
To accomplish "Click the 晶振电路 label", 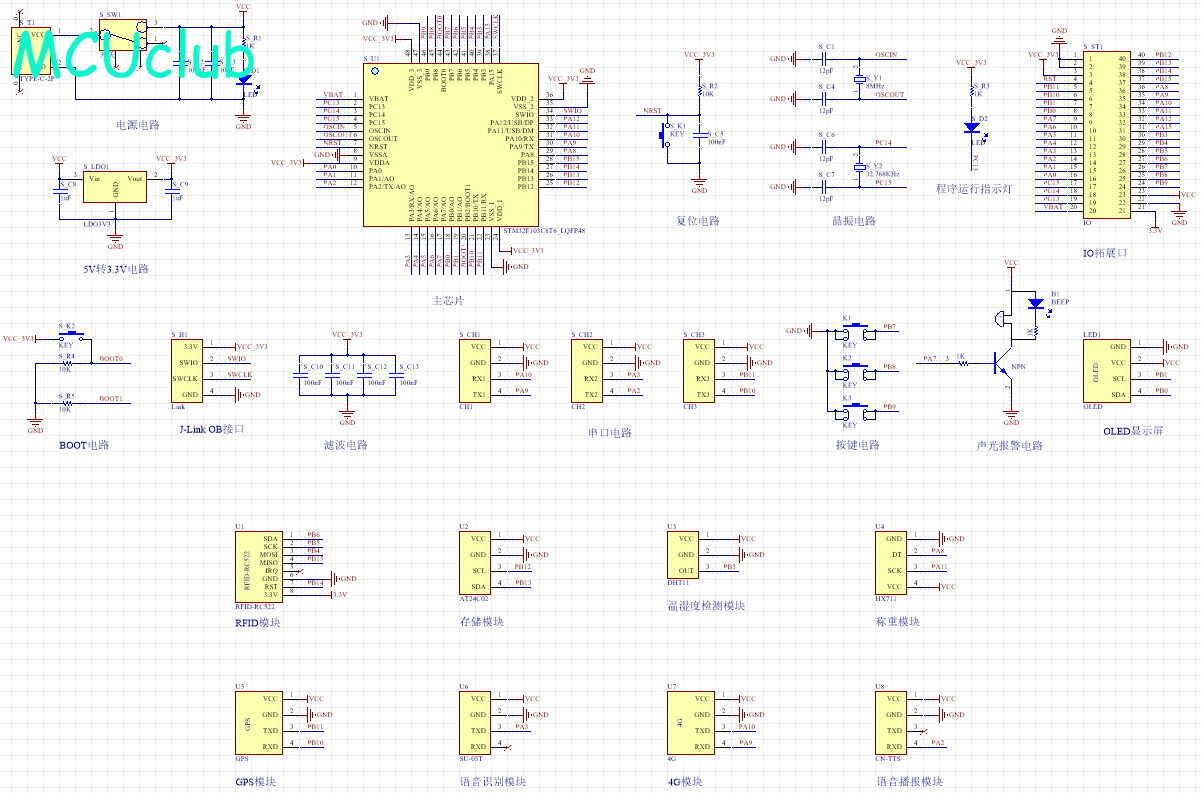I will click(854, 221).
